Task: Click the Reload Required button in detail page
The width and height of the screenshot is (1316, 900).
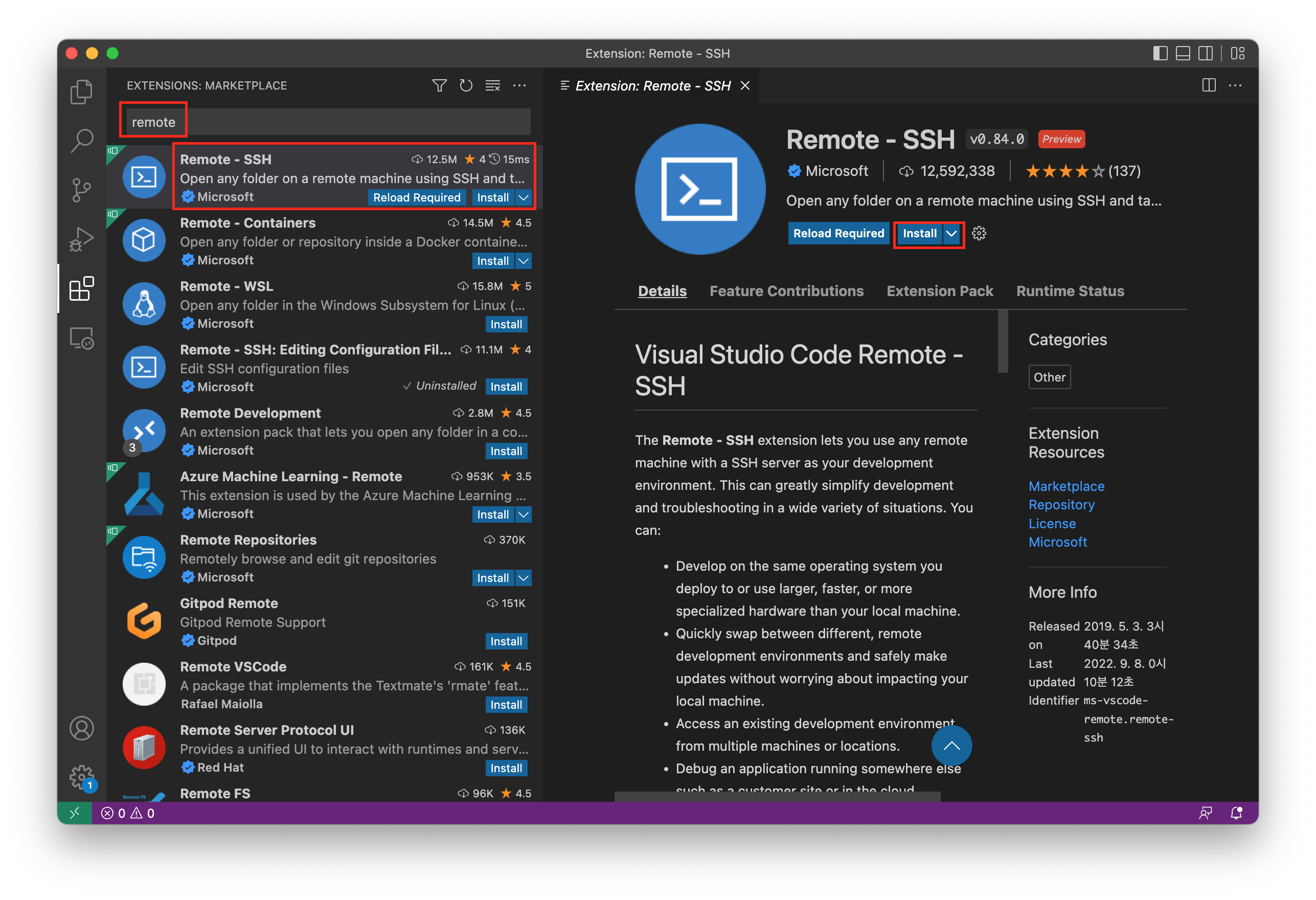Action: pos(838,233)
